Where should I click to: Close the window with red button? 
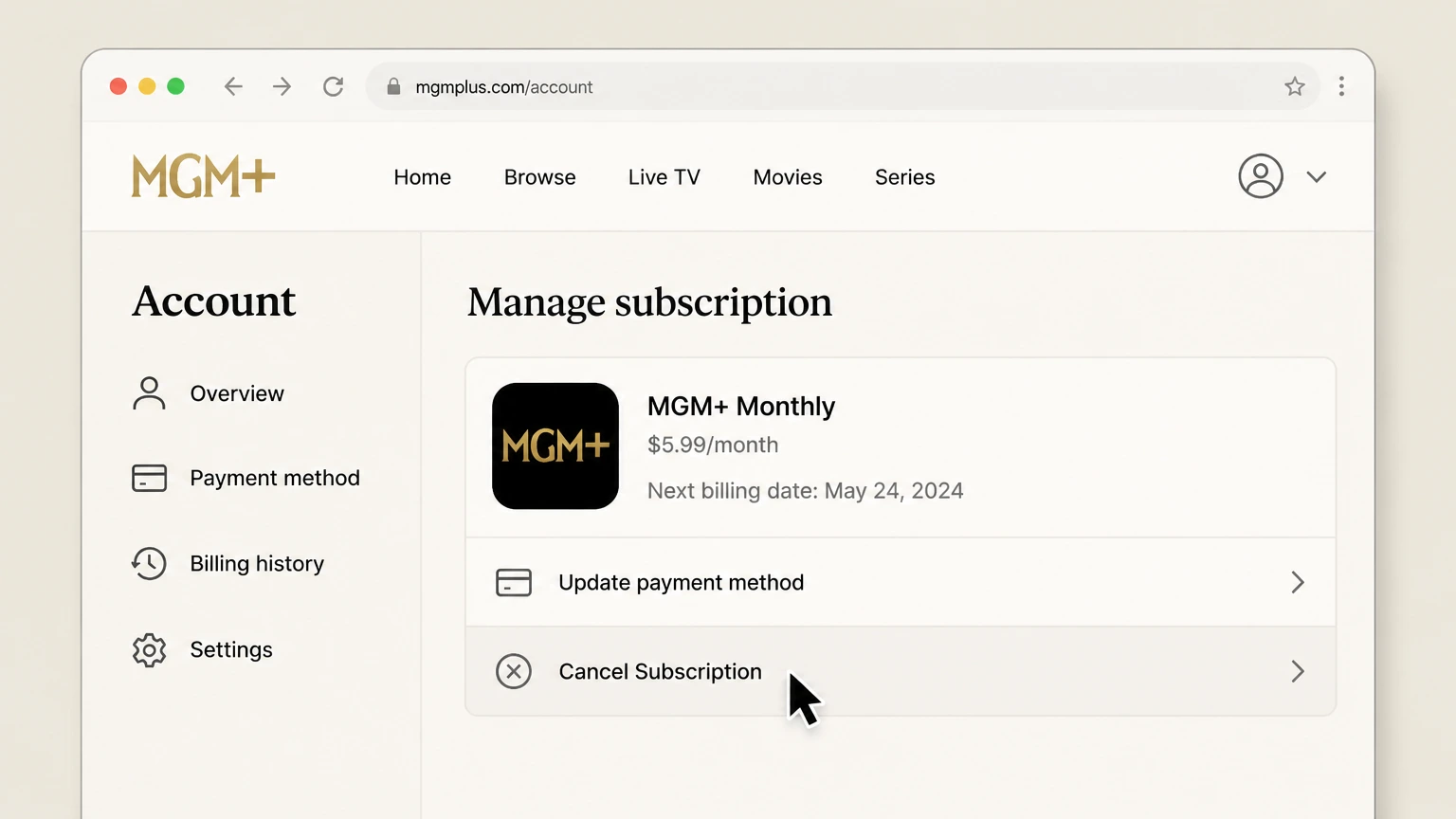118,86
